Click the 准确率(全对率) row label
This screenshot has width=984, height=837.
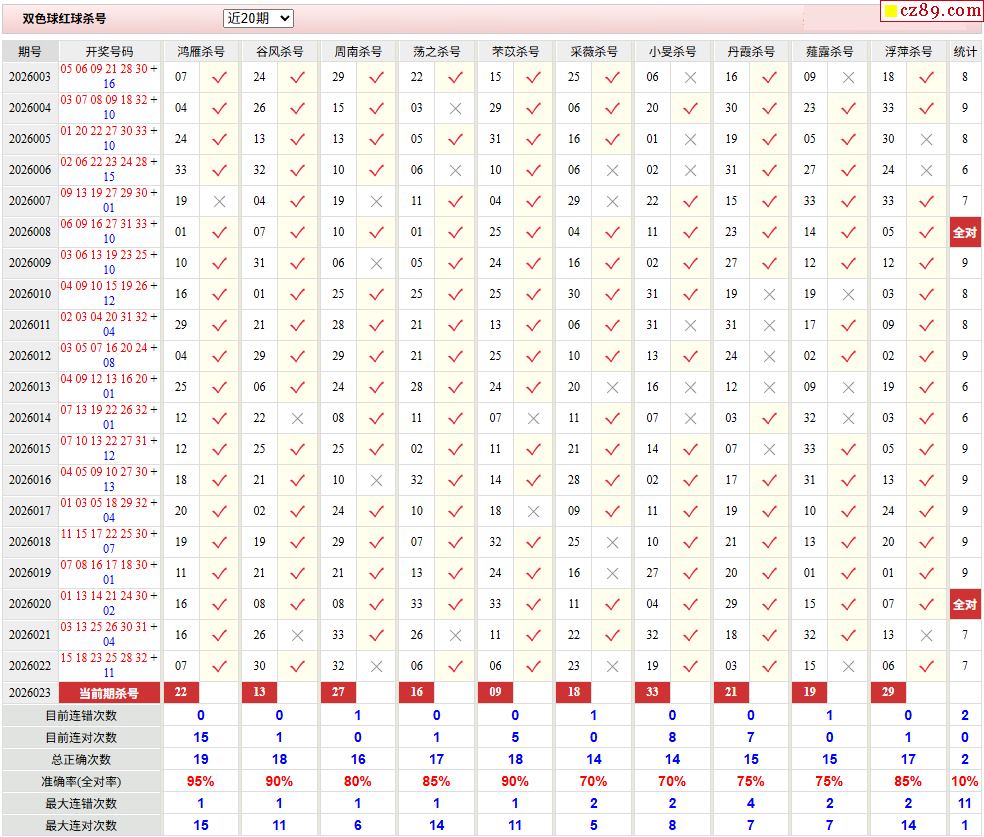81,781
